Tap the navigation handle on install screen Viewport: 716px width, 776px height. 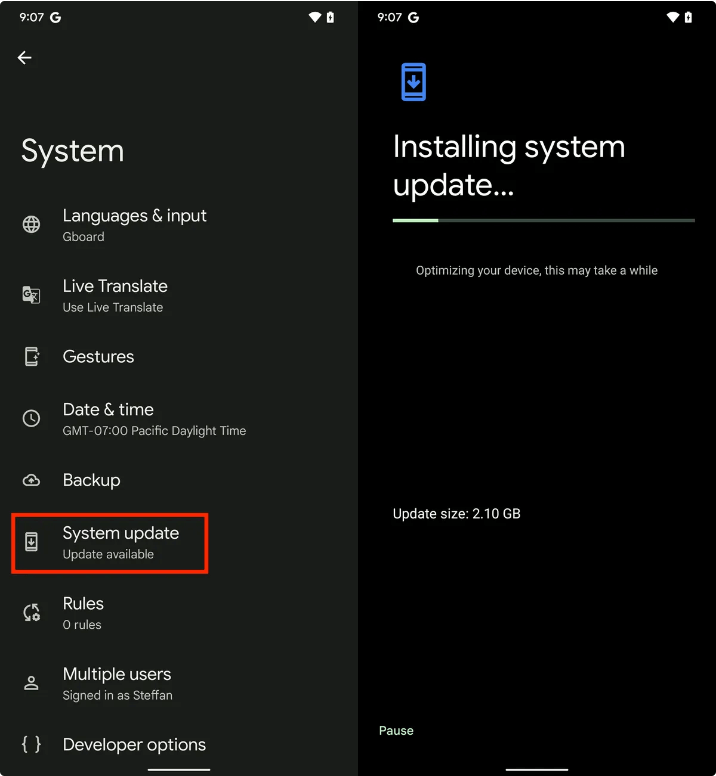click(536, 770)
